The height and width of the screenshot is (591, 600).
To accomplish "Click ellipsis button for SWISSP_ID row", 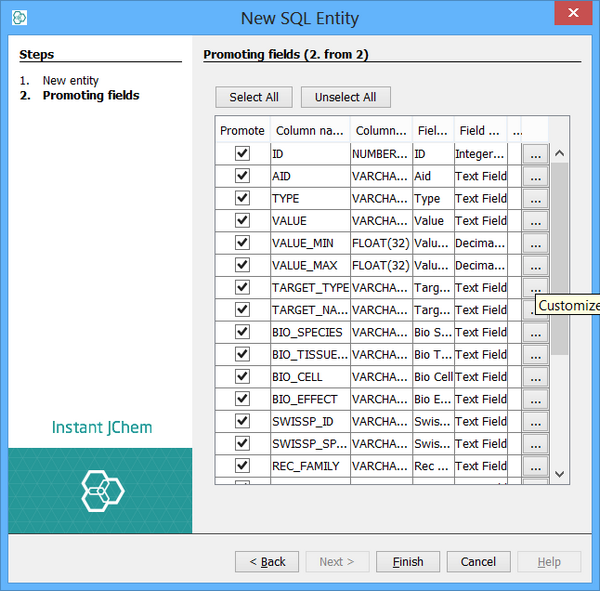I will click(535, 421).
